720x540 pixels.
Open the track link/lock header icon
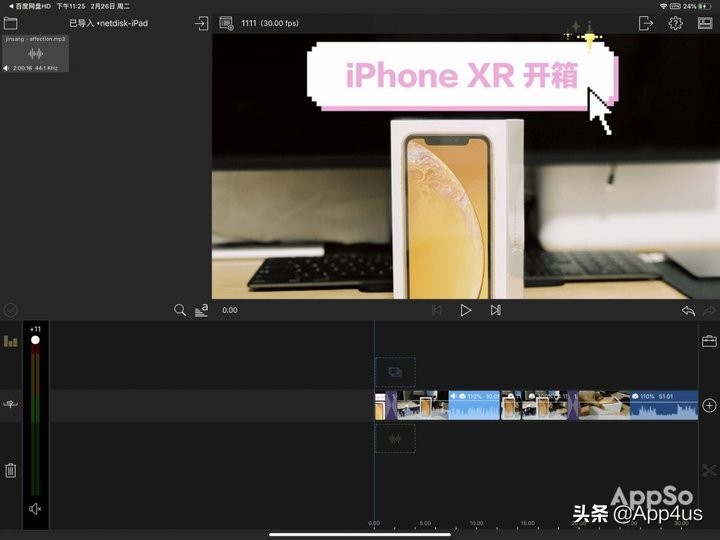[x=11, y=404]
